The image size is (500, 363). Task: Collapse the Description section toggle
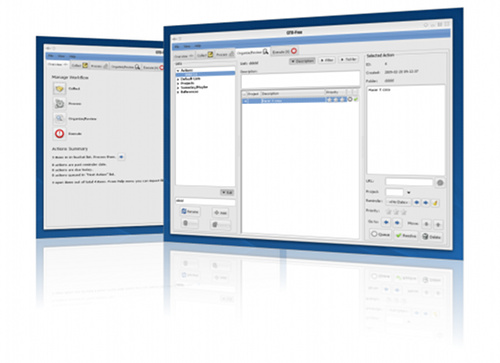point(302,61)
